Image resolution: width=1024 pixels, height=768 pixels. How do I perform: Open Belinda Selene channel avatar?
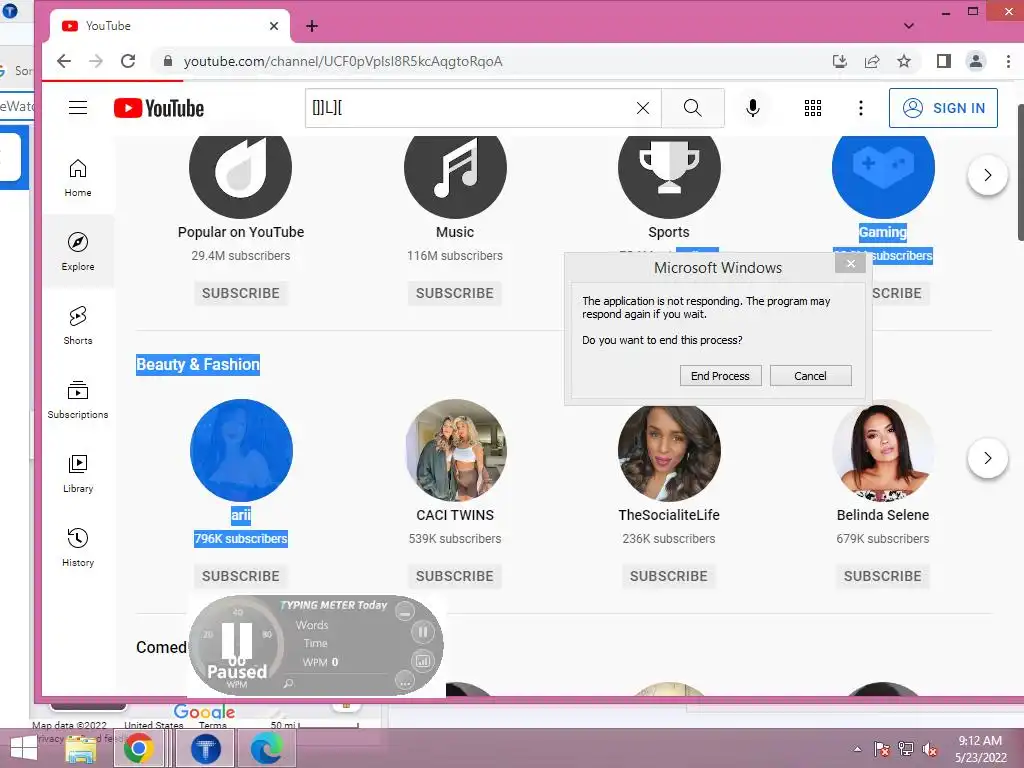883,451
